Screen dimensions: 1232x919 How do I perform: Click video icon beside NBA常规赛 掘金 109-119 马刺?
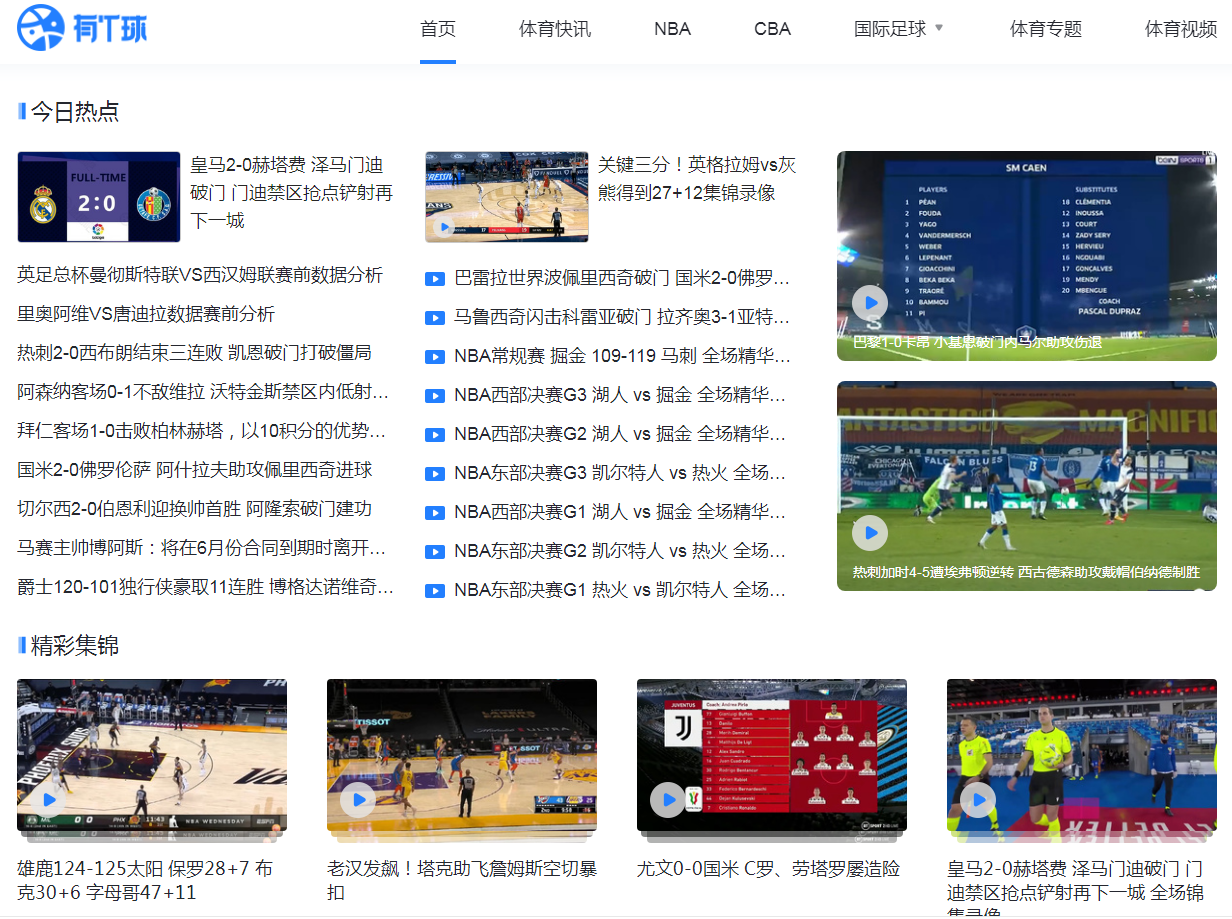pos(435,357)
